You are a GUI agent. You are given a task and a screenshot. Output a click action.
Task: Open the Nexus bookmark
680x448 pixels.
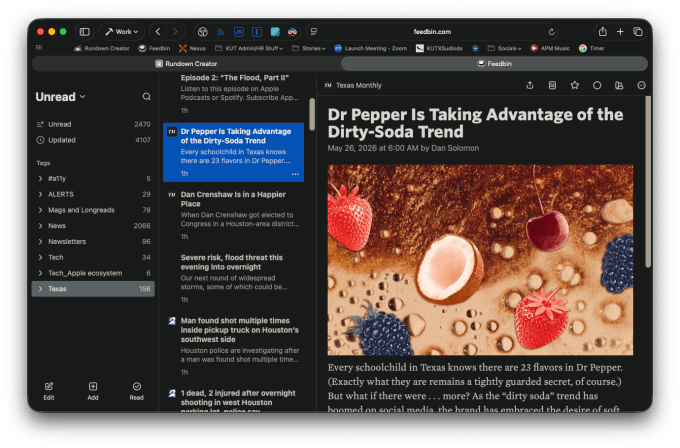[x=193, y=48]
